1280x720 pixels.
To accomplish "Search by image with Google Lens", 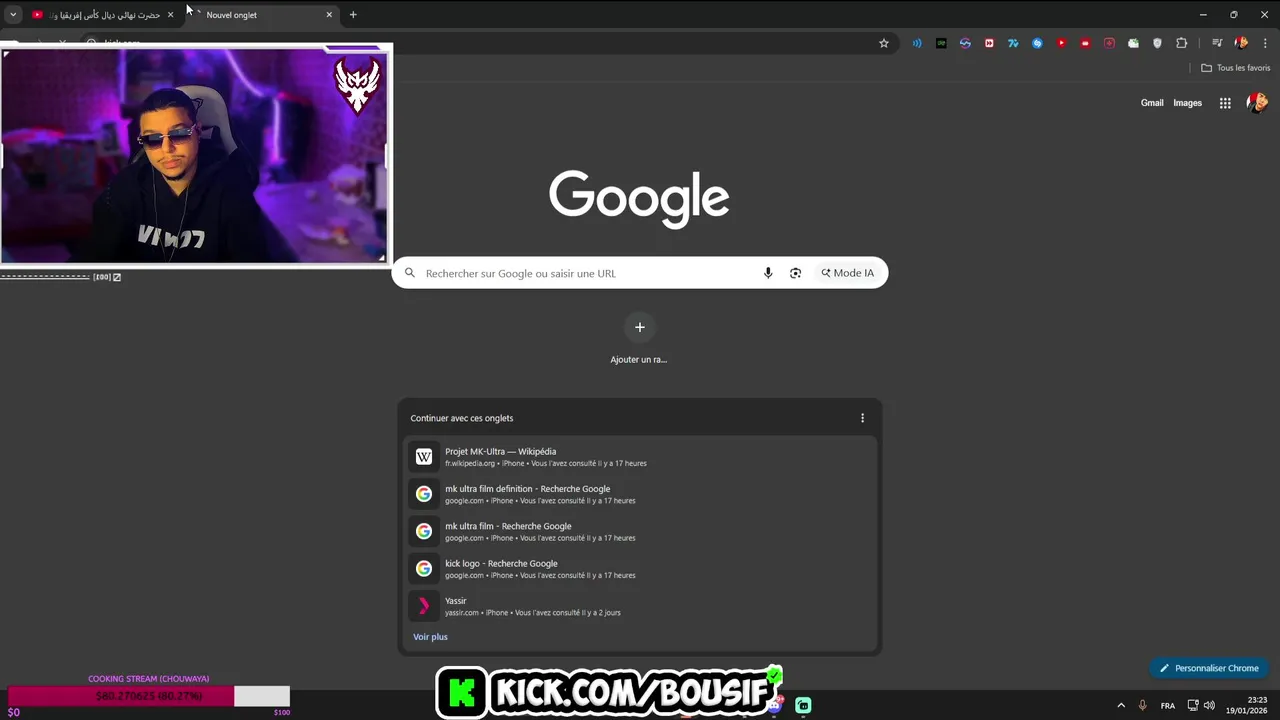I will [x=795, y=273].
